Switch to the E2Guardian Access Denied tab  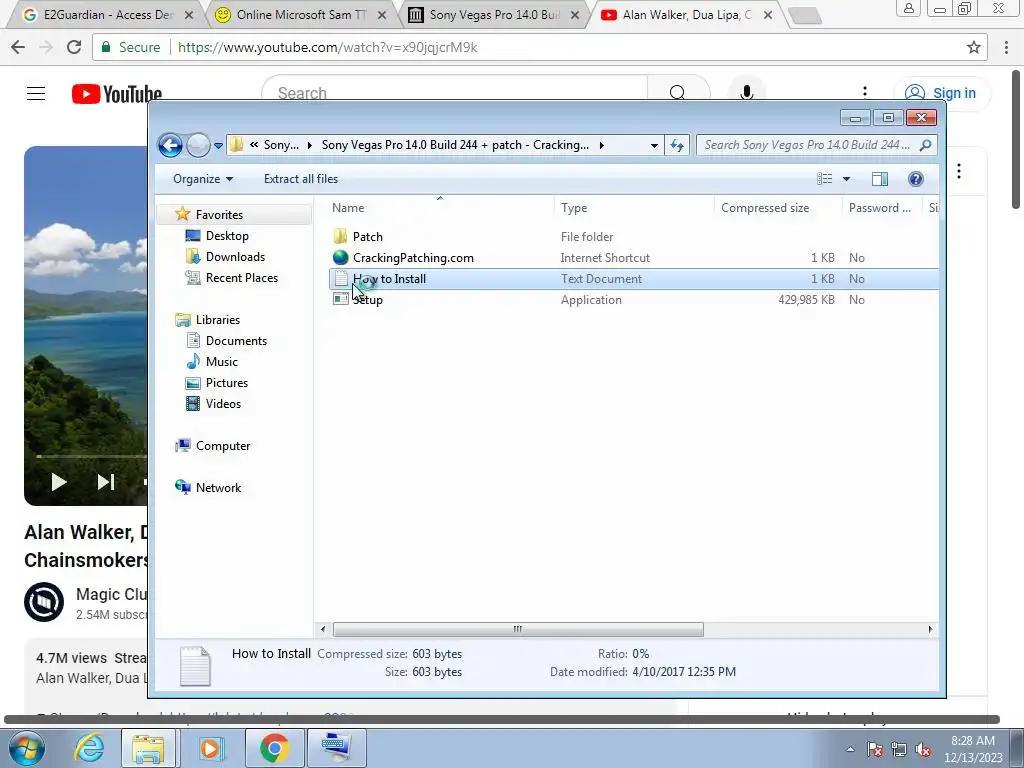tap(106, 14)
